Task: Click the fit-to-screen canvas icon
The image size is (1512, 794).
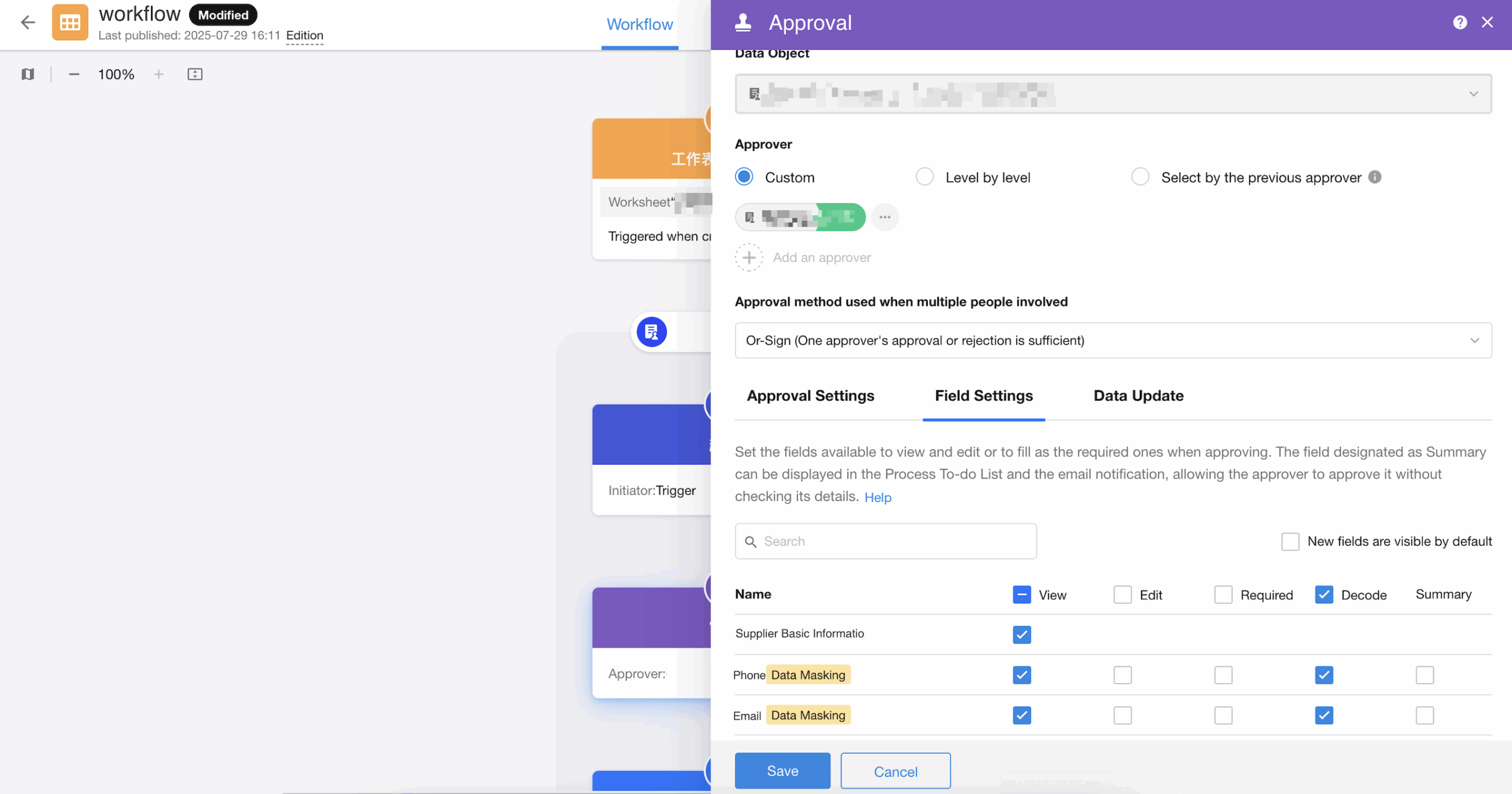Action: pyautogui.click(x=195, y=74)
